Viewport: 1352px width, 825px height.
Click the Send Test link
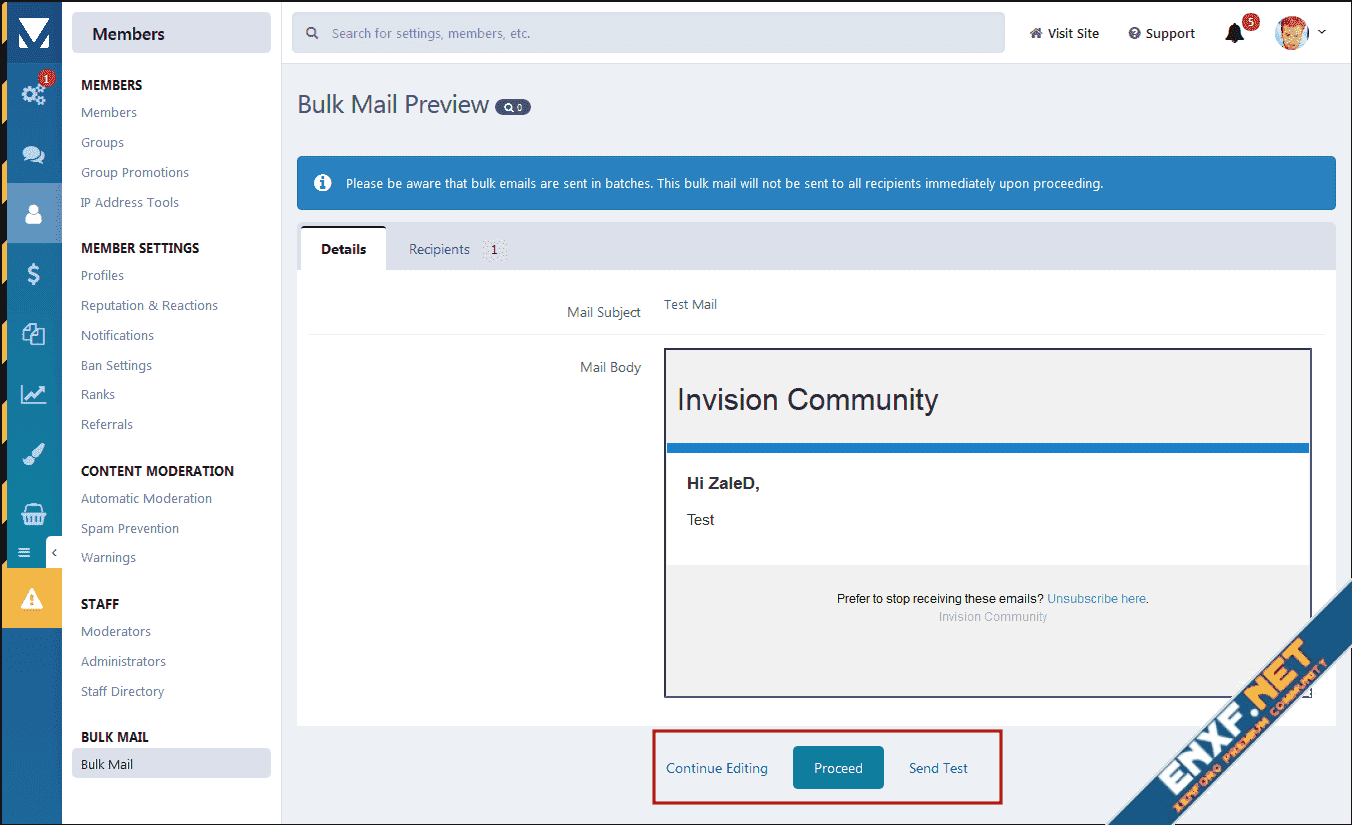pos(938,768)
